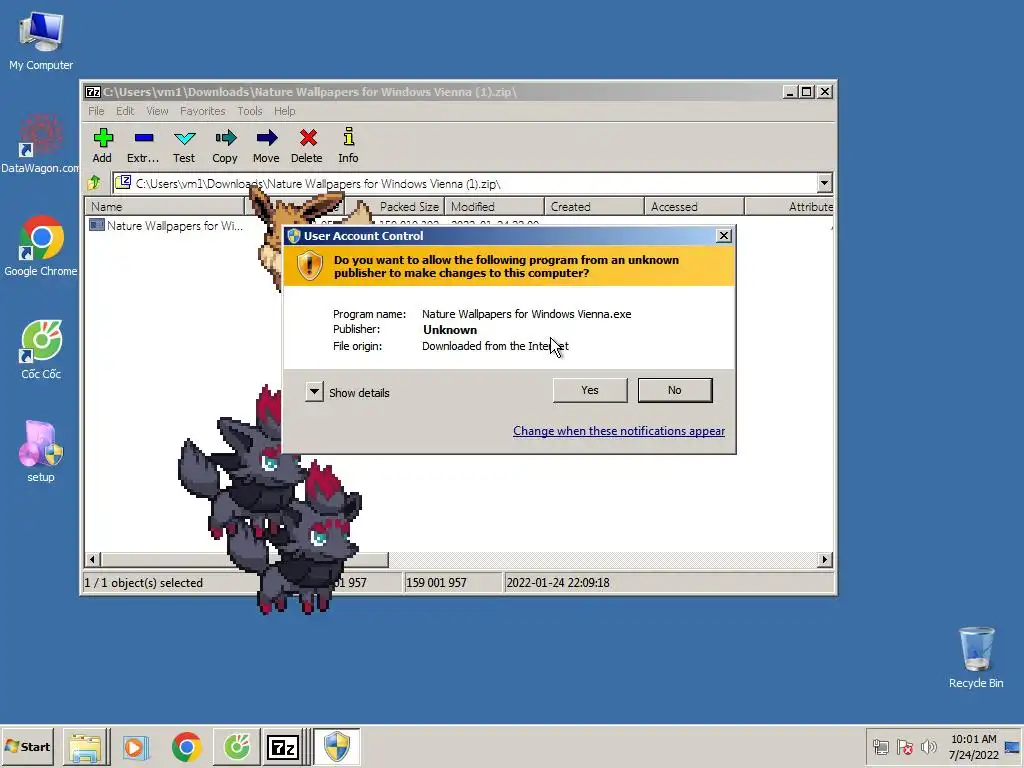This screenshot has height=768, width=1024.
Task: Click the volume speaker tray icon
Action: (x=928, y=746)
